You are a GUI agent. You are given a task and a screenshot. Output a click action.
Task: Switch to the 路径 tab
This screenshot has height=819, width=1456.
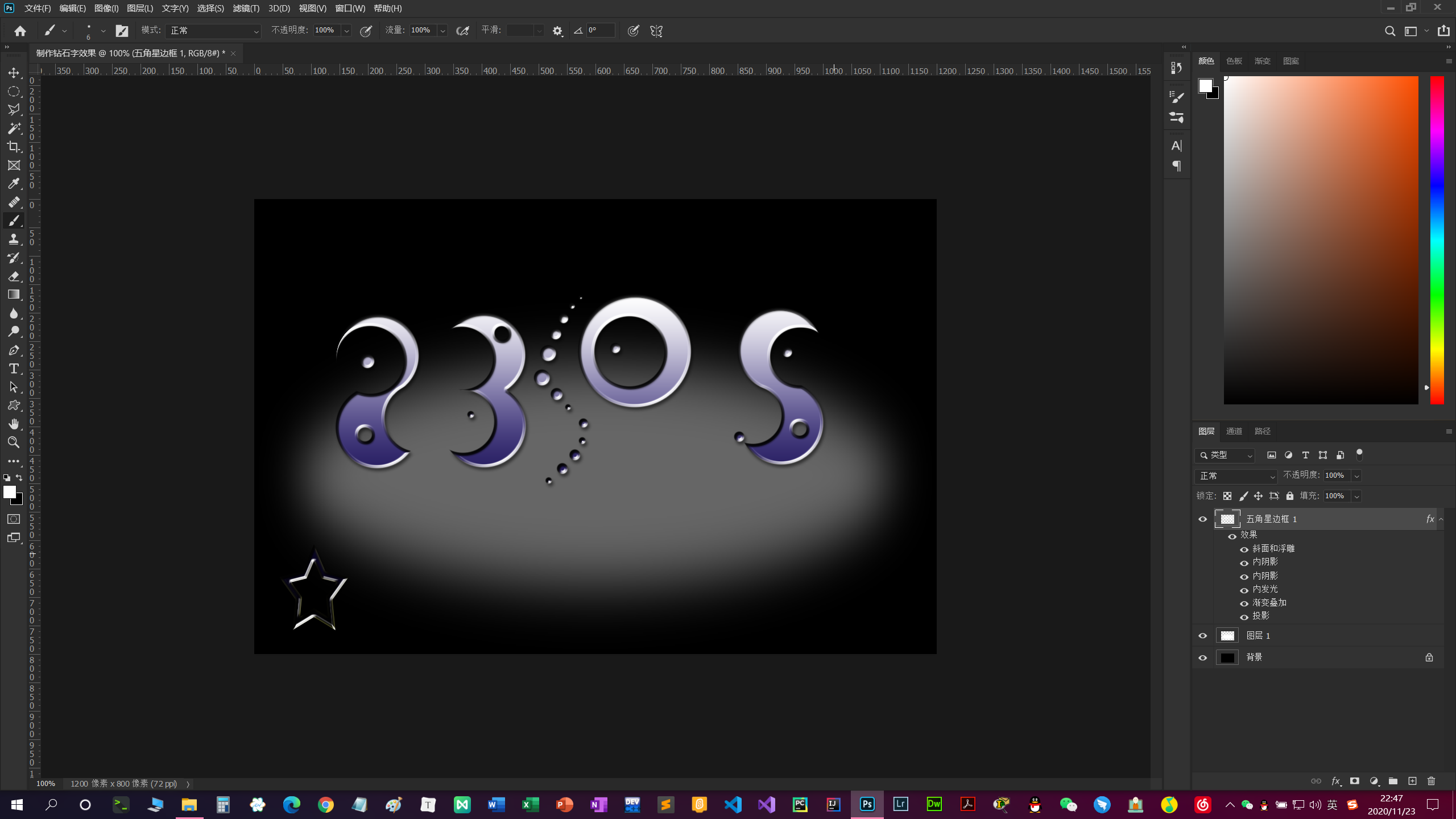[1262, 431]
